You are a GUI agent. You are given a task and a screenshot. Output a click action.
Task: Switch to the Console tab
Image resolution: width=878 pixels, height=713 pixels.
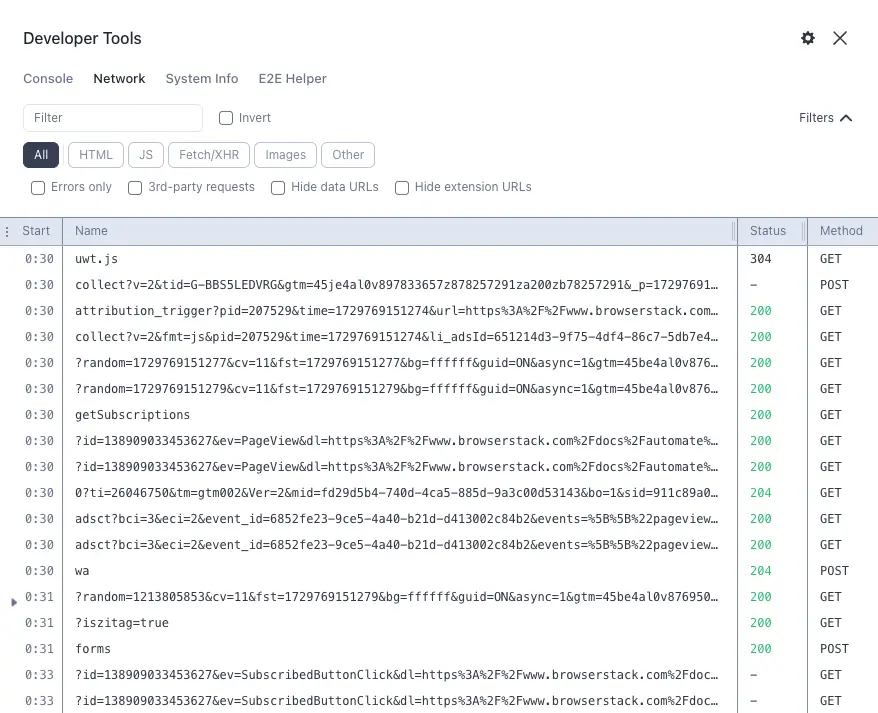(48, 79)
